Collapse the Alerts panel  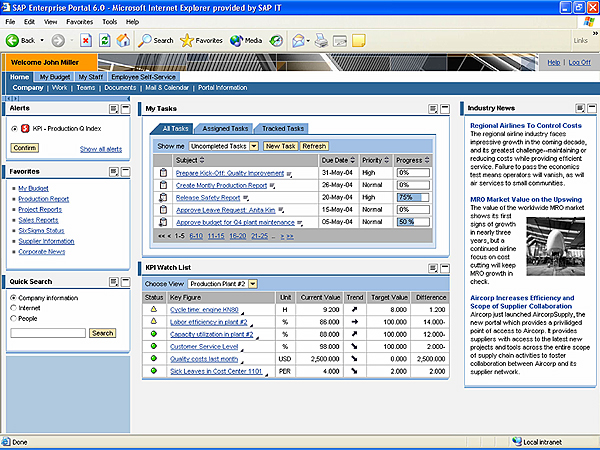coord(126,109)
